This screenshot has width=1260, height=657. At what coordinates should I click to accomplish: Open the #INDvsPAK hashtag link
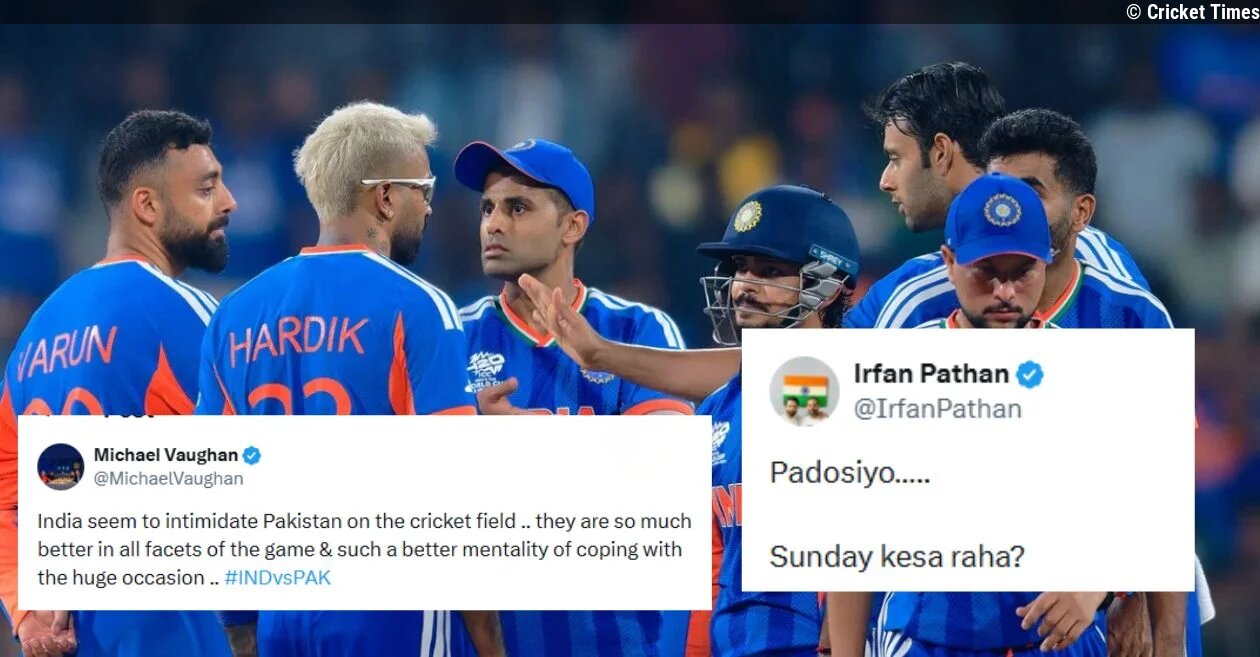(x=277, y=578)
